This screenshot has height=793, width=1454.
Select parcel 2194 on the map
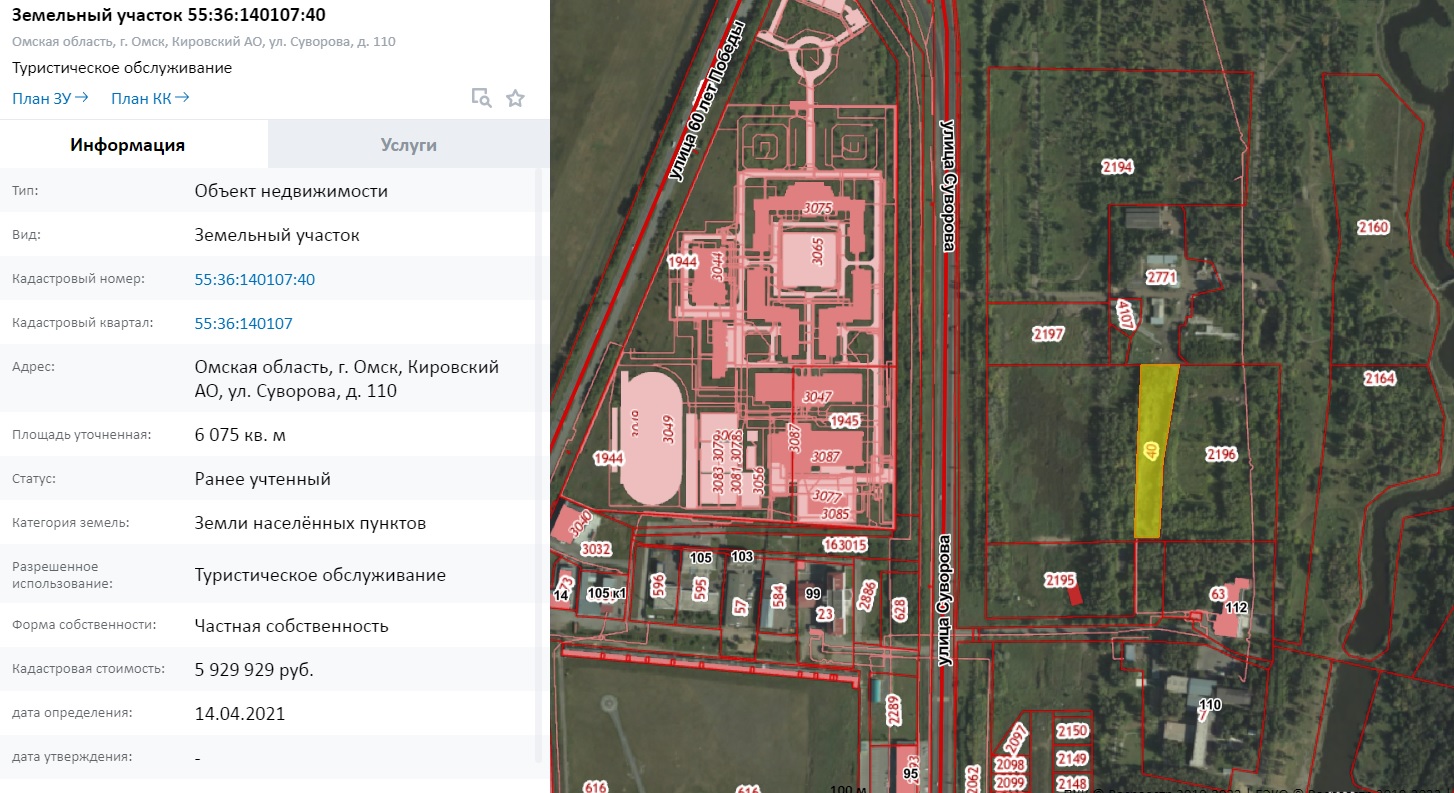click(1116, 168)
